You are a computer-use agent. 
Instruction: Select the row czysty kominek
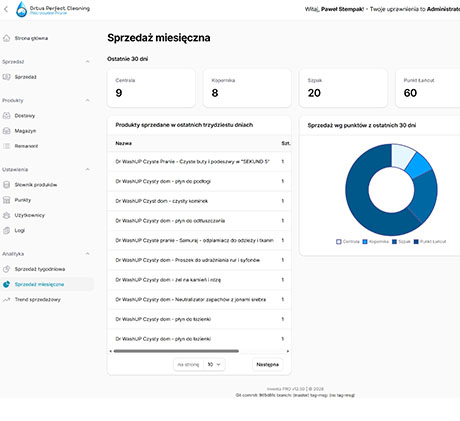199,201
